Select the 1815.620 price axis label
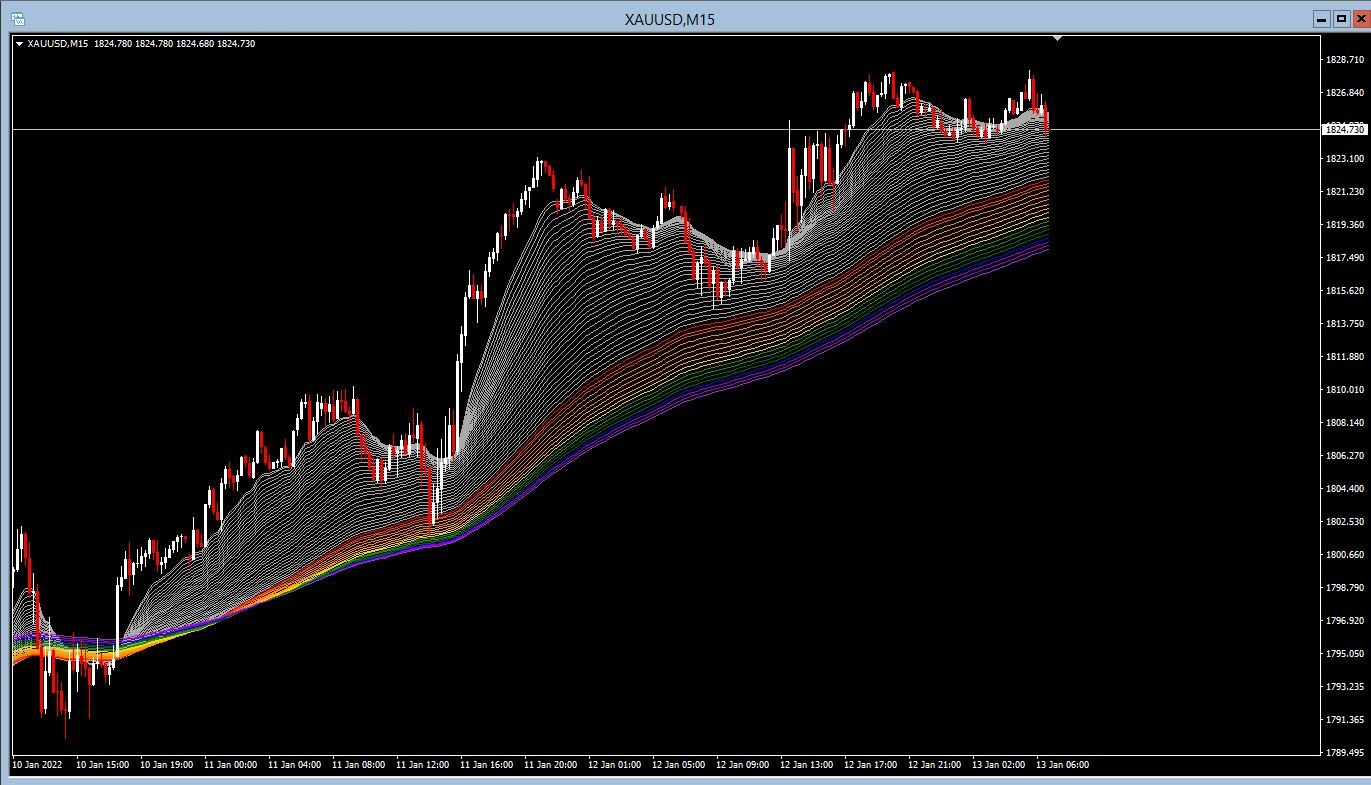The image size is (1371, 785). pos(1345,291)
